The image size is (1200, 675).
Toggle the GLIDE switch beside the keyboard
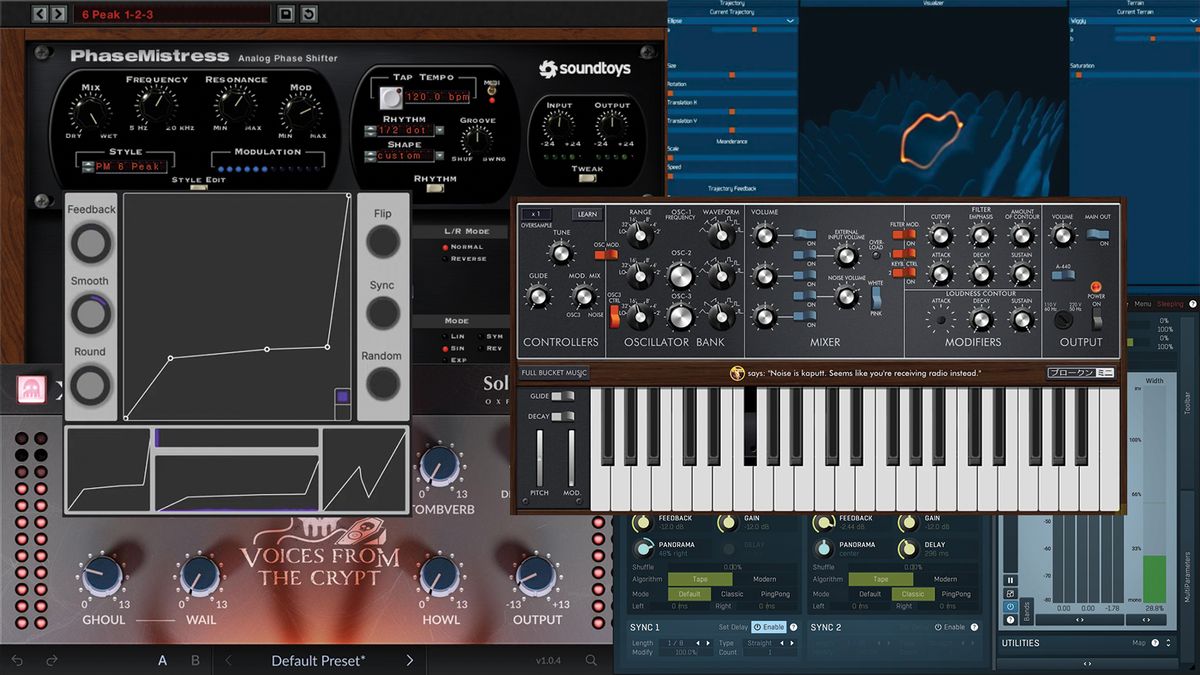(562, 396)
